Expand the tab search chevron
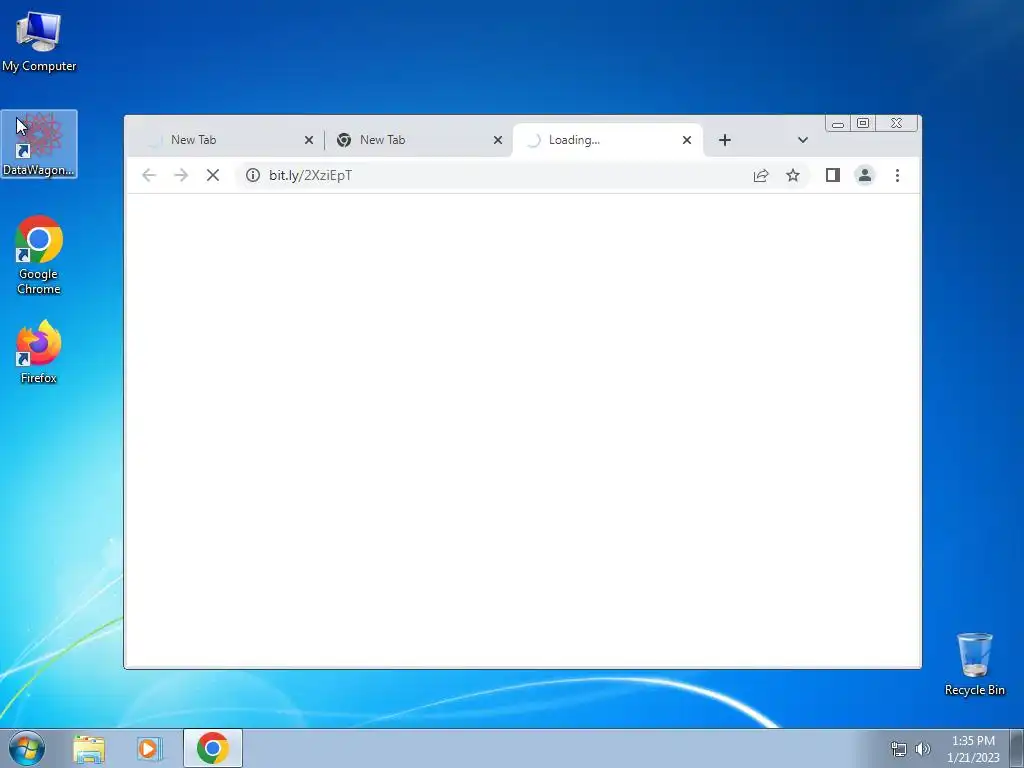 tap(803, 140)
